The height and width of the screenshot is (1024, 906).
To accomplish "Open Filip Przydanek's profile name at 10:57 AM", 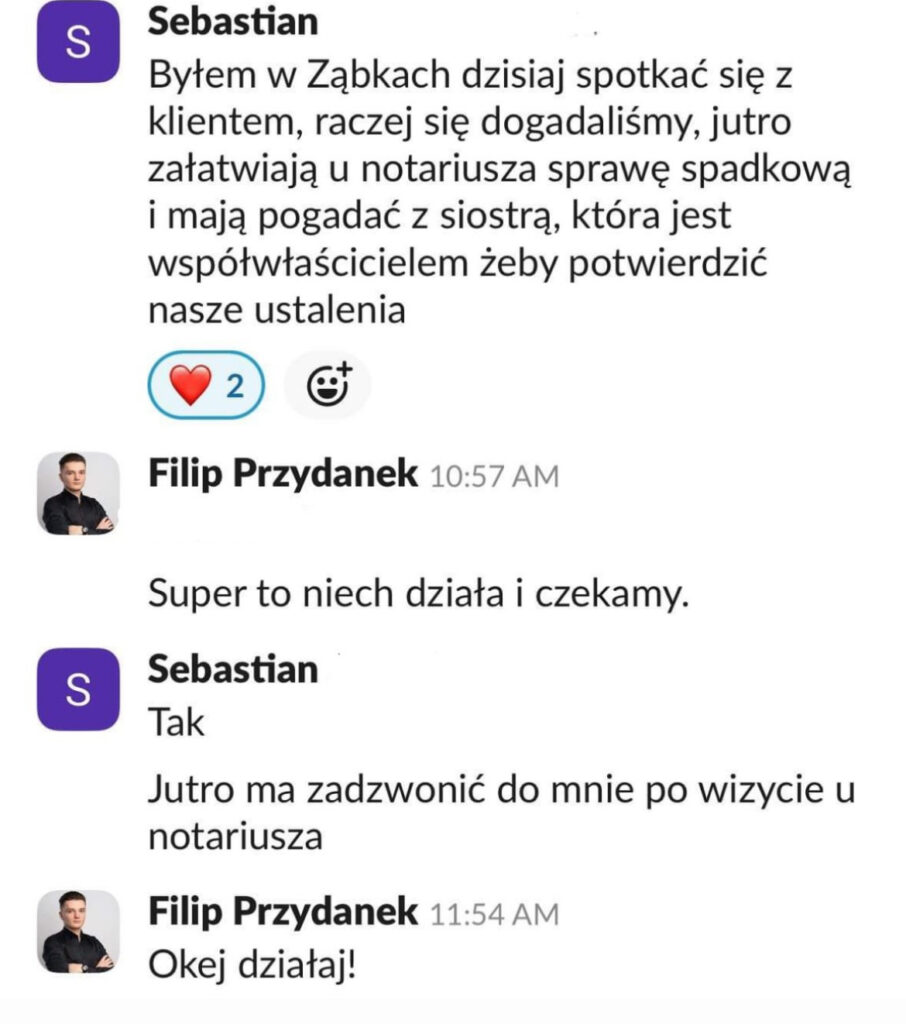I will click(283, 475).
